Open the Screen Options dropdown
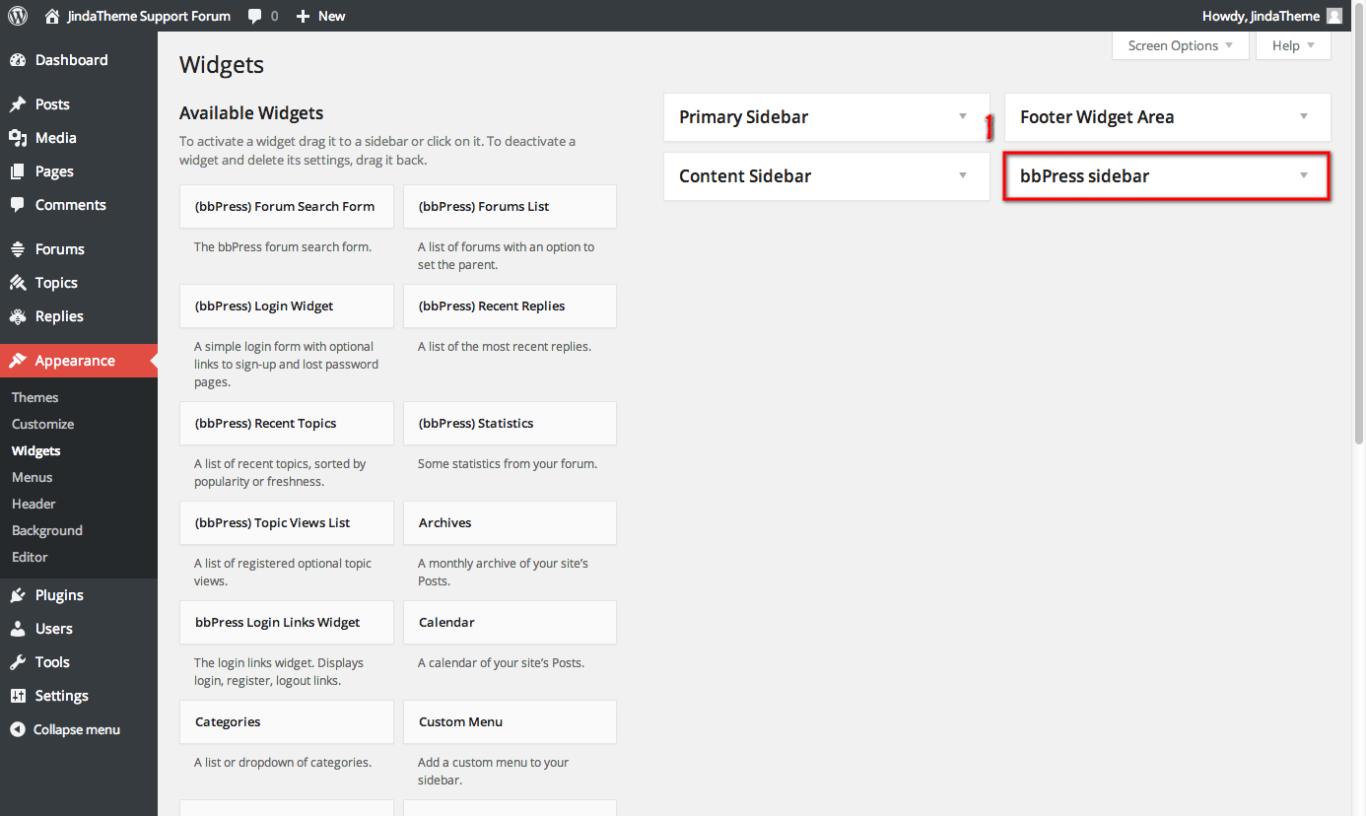 (x=1180, y=45)
